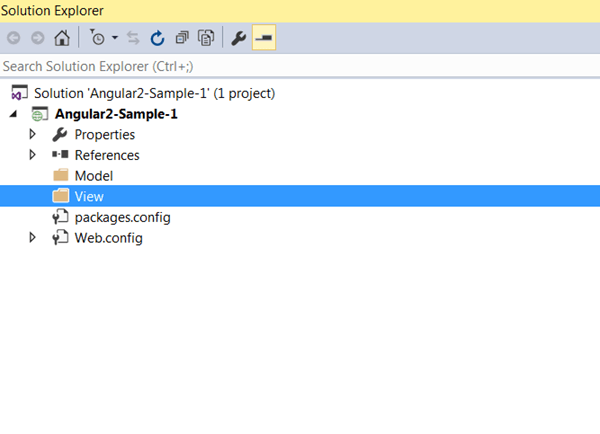
Task: Collapse the Angular2-Sample-1 project node
Action: click(13, 114)
